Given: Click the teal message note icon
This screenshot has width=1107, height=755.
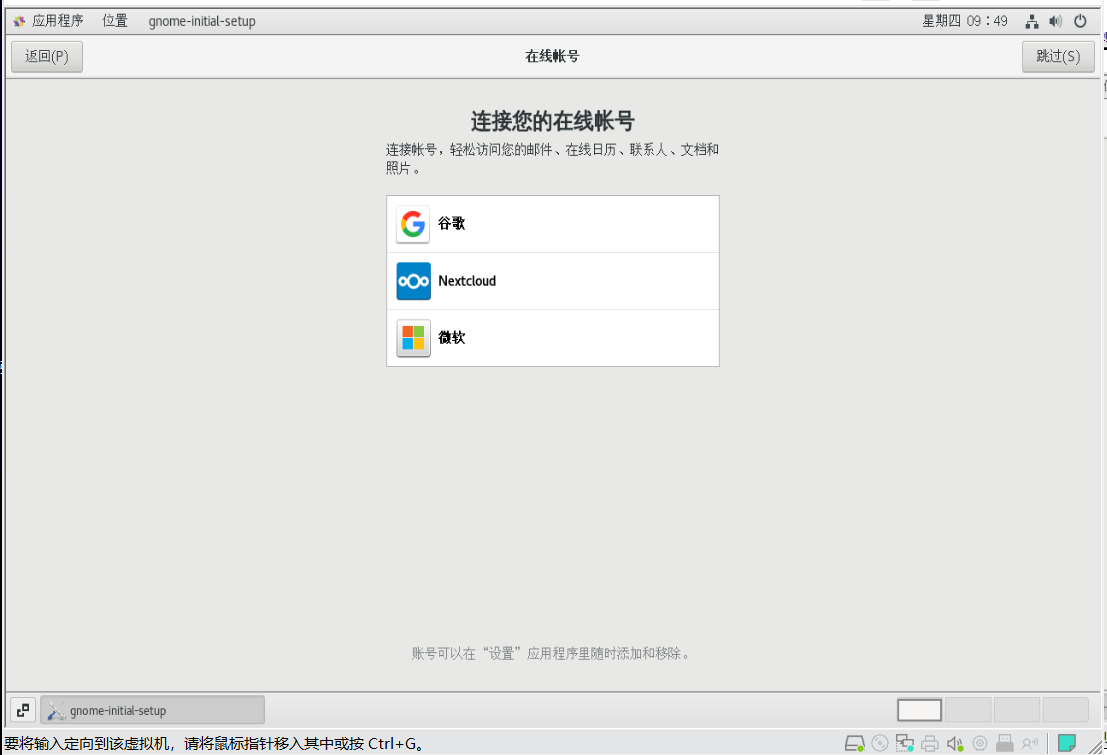Looking at the screenshot, I should 1067,743.
